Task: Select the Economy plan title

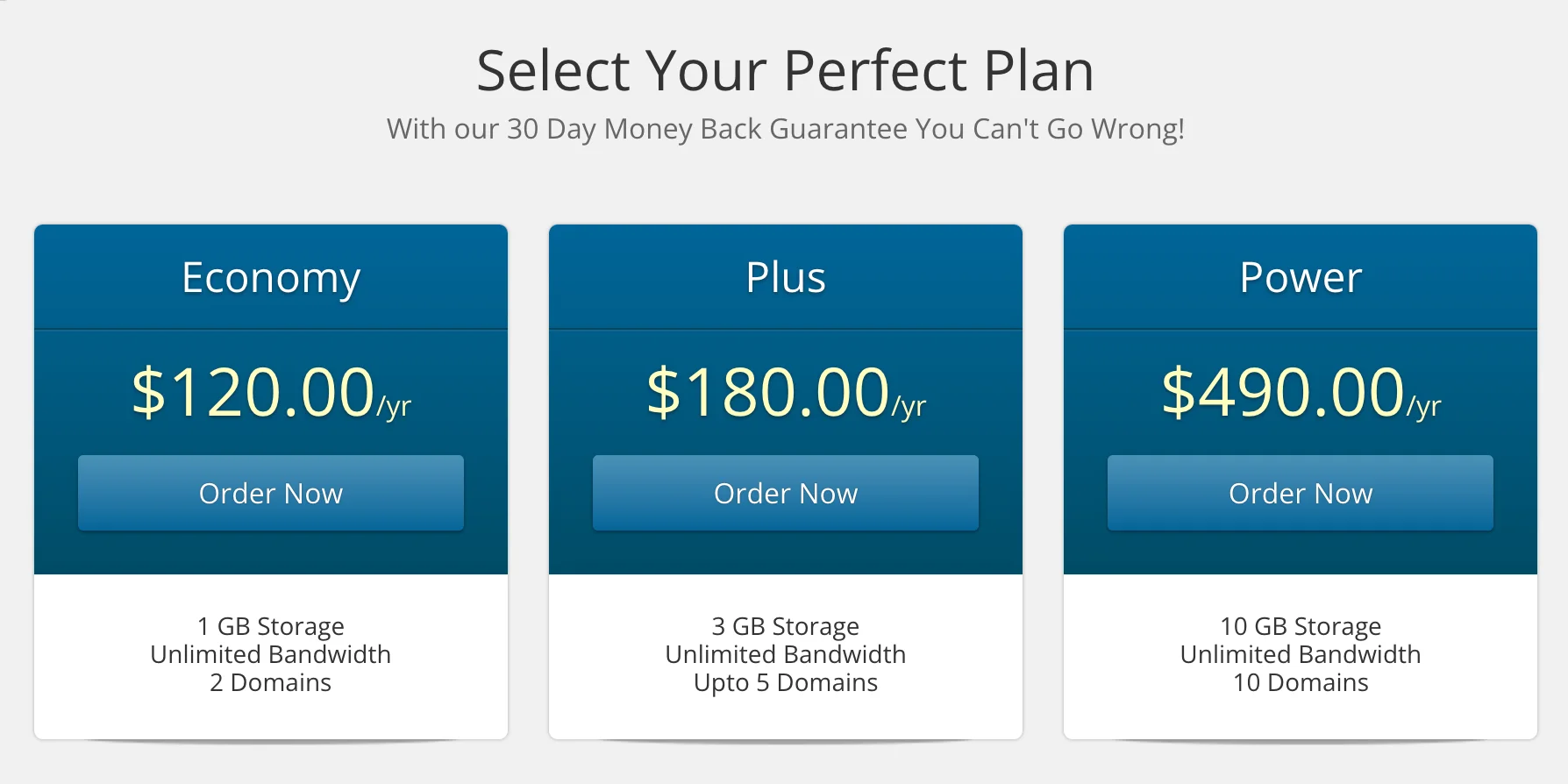Action: tap(271, 278)
